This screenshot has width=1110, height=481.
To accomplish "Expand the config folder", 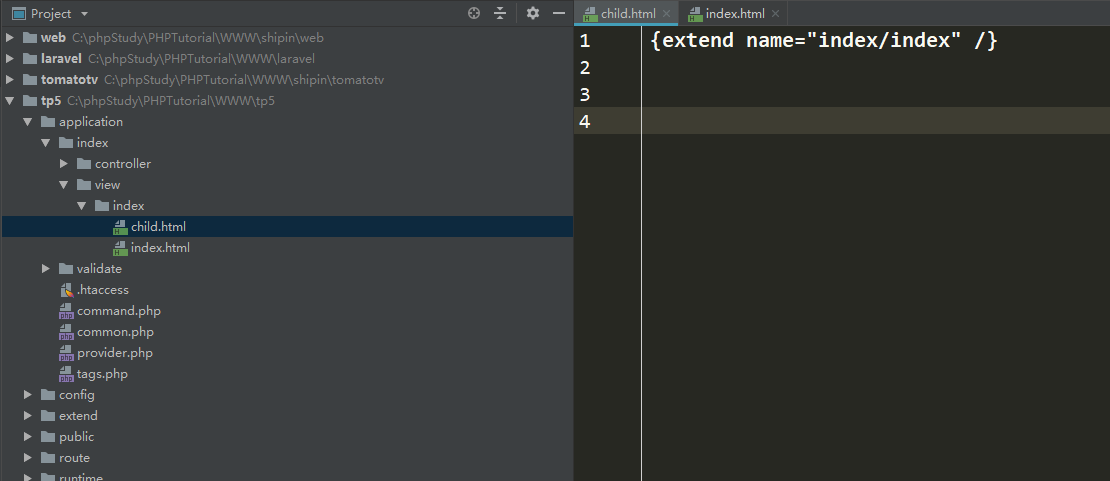I will [28, 395].
